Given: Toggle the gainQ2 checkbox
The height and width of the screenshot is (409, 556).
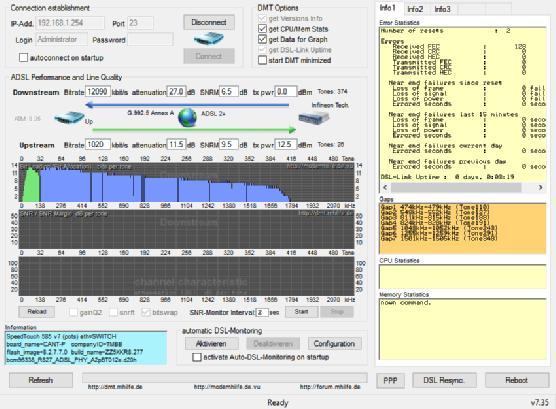Looking at the screenshot, I should pos(73,312).
